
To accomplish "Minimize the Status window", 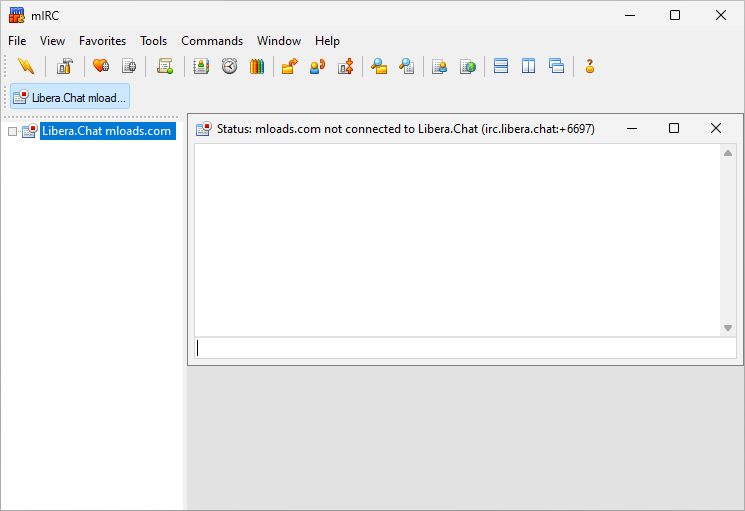I will pyautogui.click(x=632, y=129).
